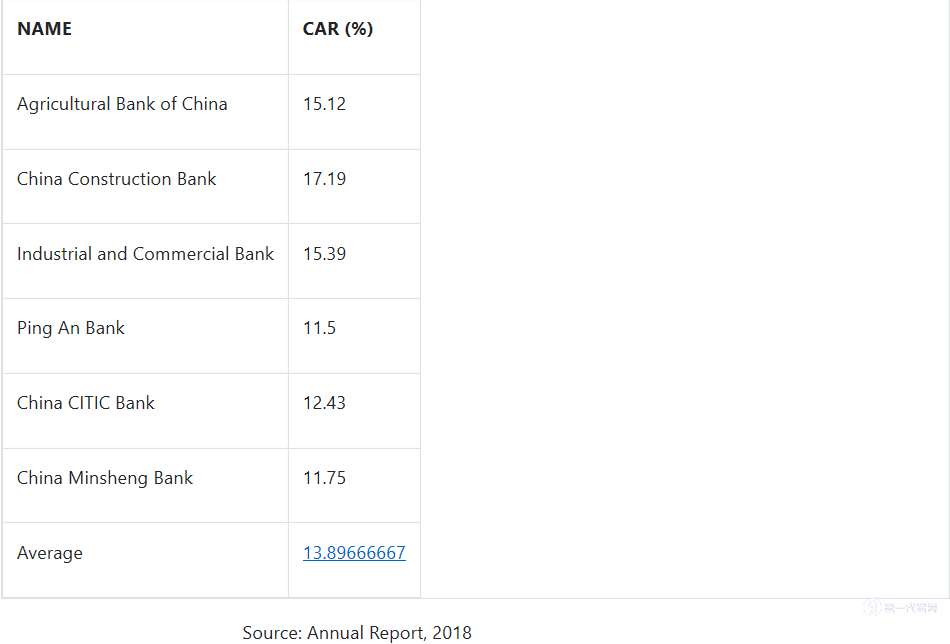
Task: Select the 15.12 CAR value
Action: (324, 104)
